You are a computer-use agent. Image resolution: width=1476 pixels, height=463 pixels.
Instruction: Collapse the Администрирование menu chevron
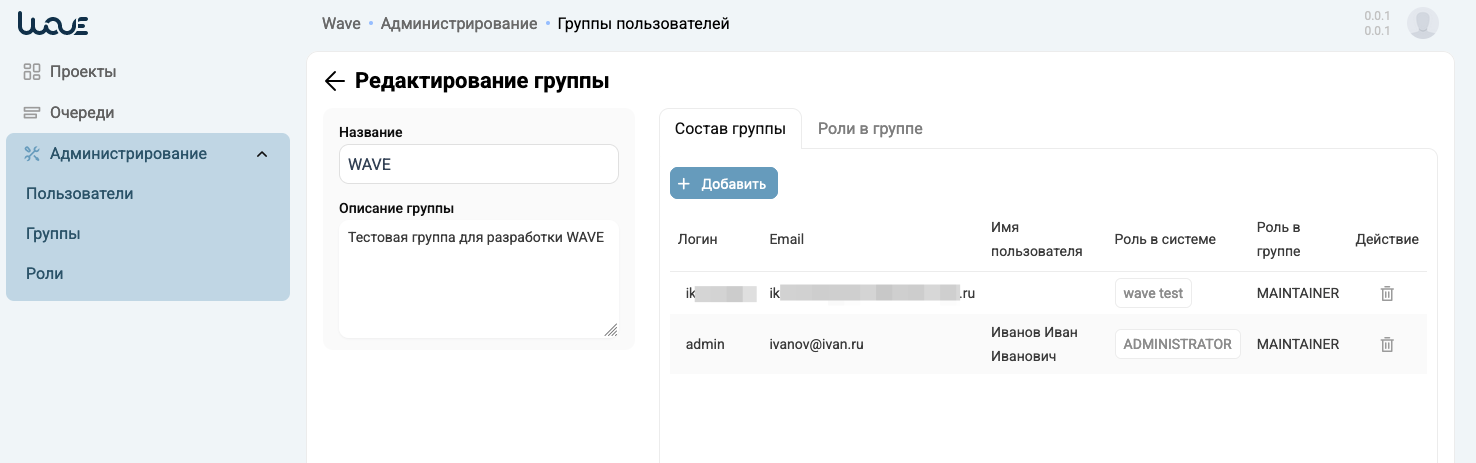[x=262, y=154]
